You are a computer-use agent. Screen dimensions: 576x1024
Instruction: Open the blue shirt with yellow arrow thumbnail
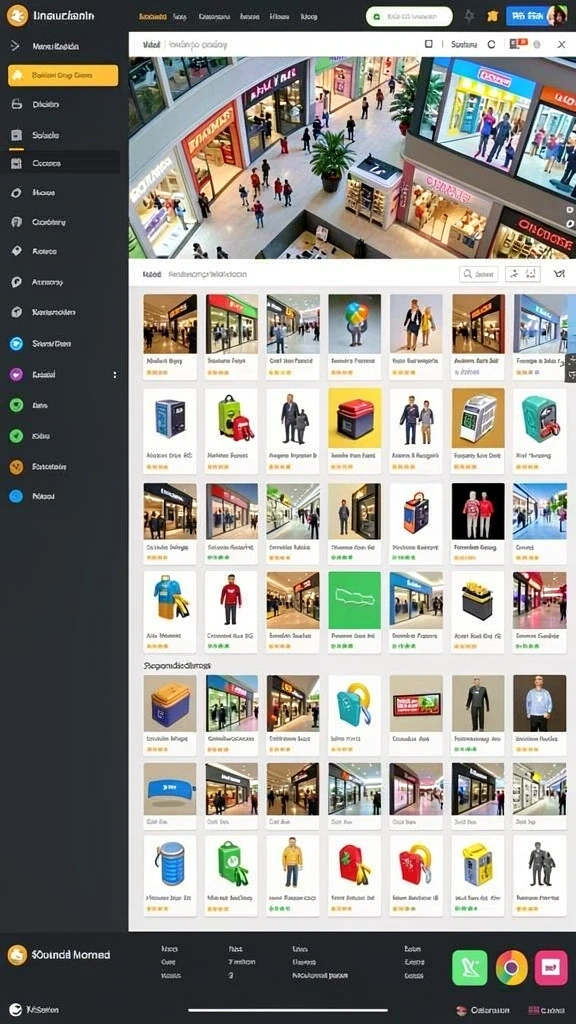pos(170,600)
